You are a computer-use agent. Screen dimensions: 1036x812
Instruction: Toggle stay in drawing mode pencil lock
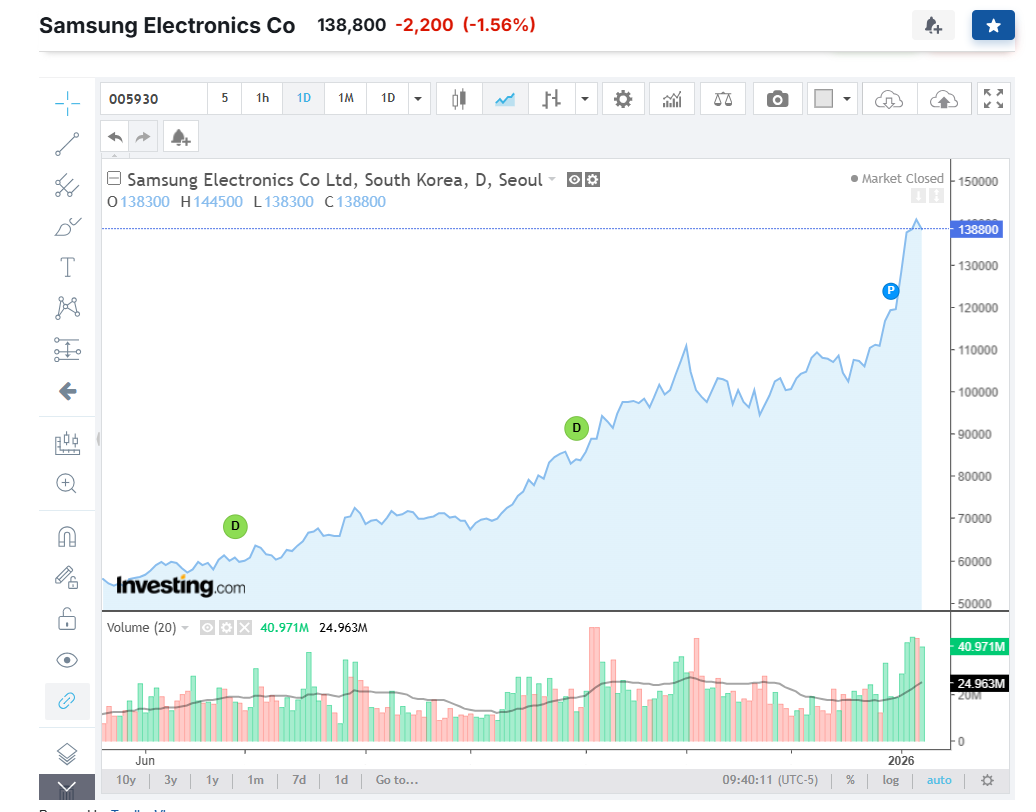[67, 577]
